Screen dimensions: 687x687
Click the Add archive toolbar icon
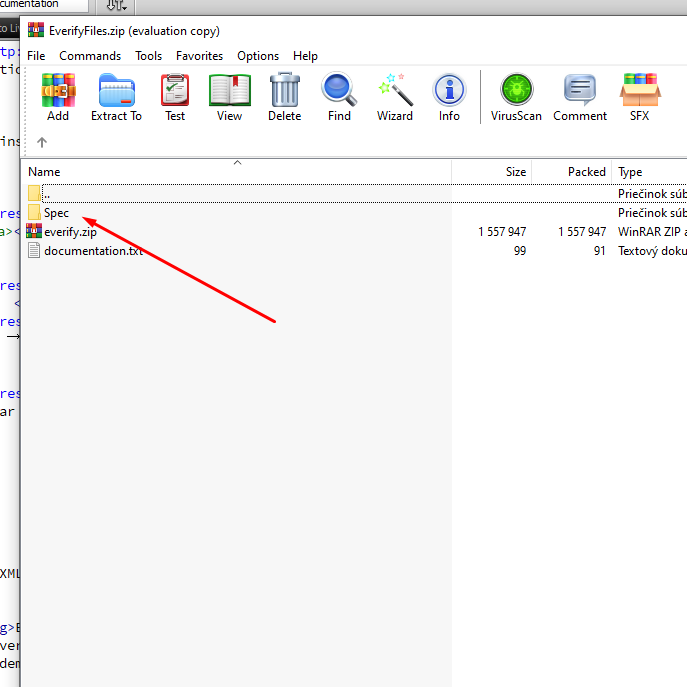(58, 90)
